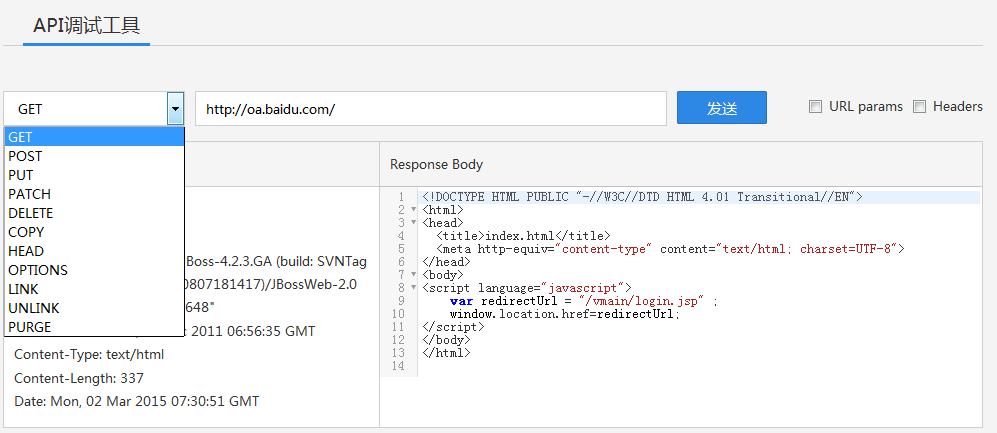
Task: Click the DOCTYPE line in response body
Action: point(642,197)
